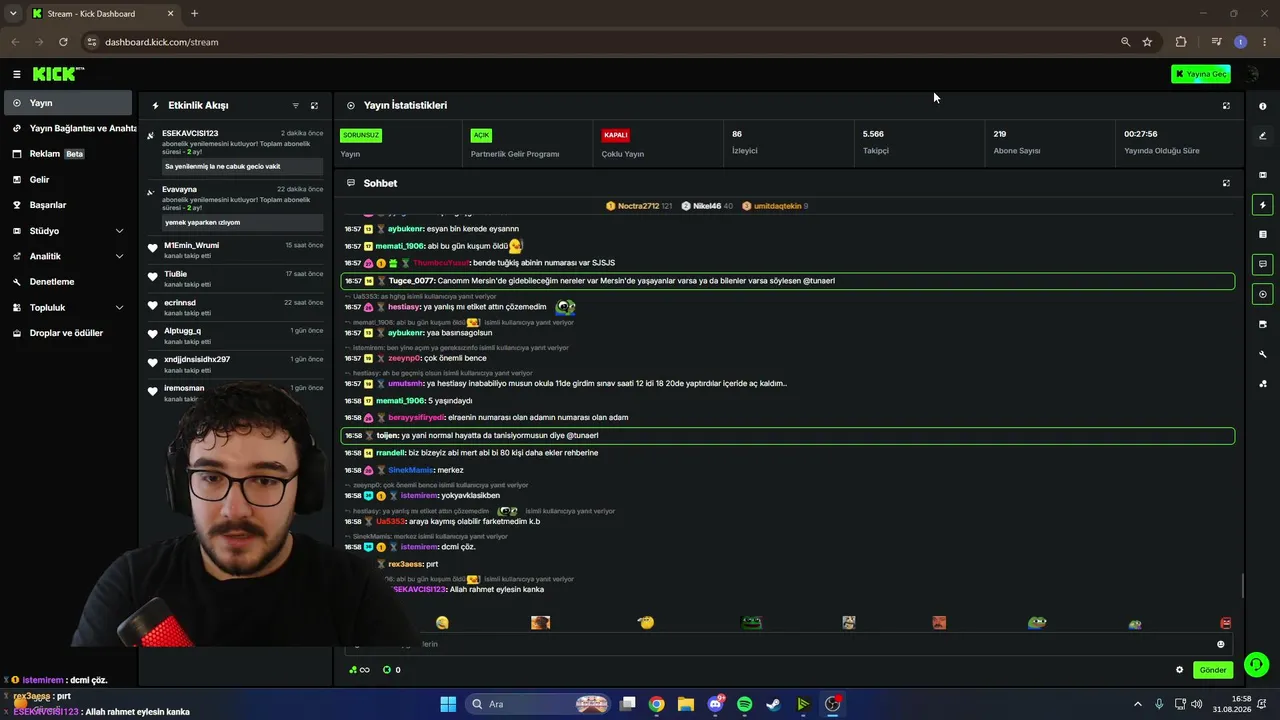Pop out the Sohbet chat panel
Screen dimensions: 1280x720
(1226, 183)
